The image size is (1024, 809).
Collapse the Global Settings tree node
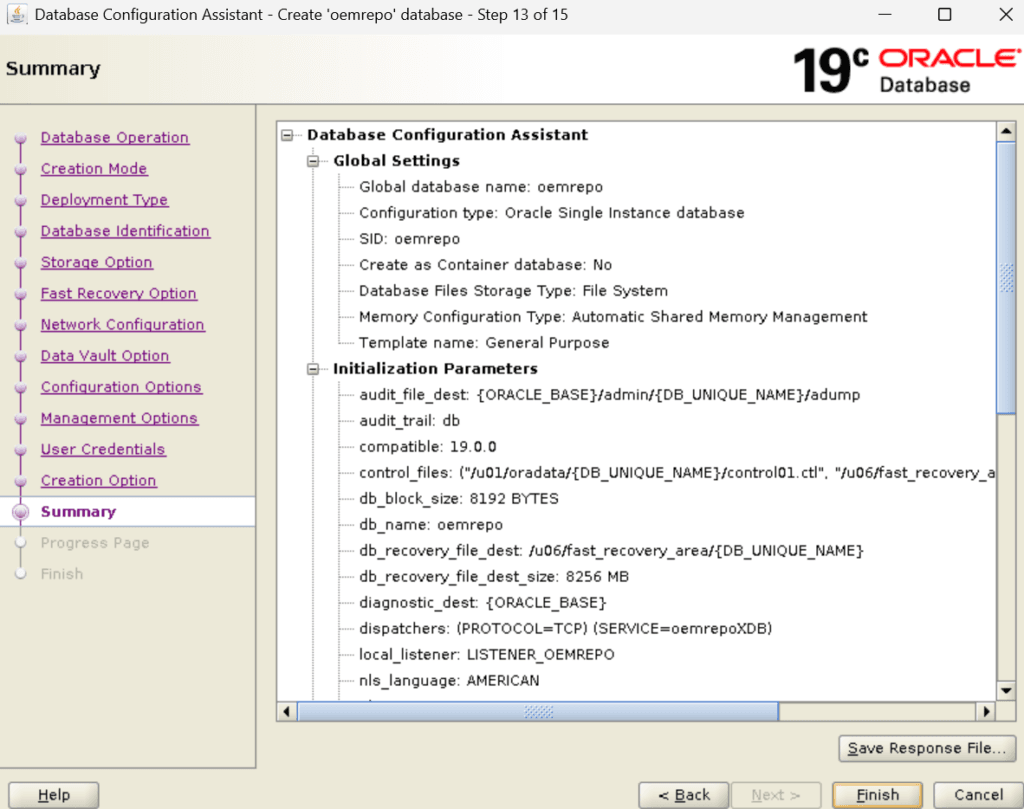(x=313, y=161)
